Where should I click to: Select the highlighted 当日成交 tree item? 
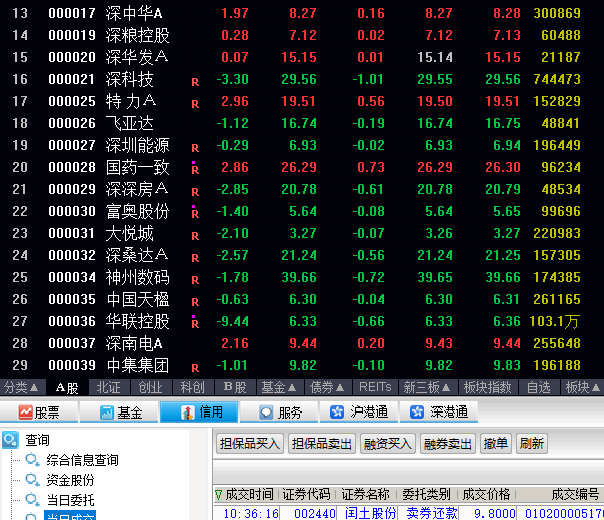coord(70,515)
